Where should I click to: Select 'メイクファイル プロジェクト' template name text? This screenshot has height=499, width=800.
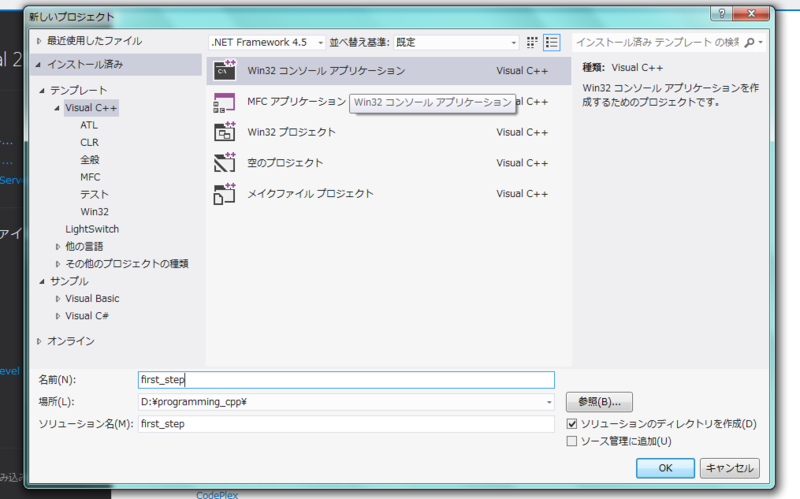tap(310, 194)
